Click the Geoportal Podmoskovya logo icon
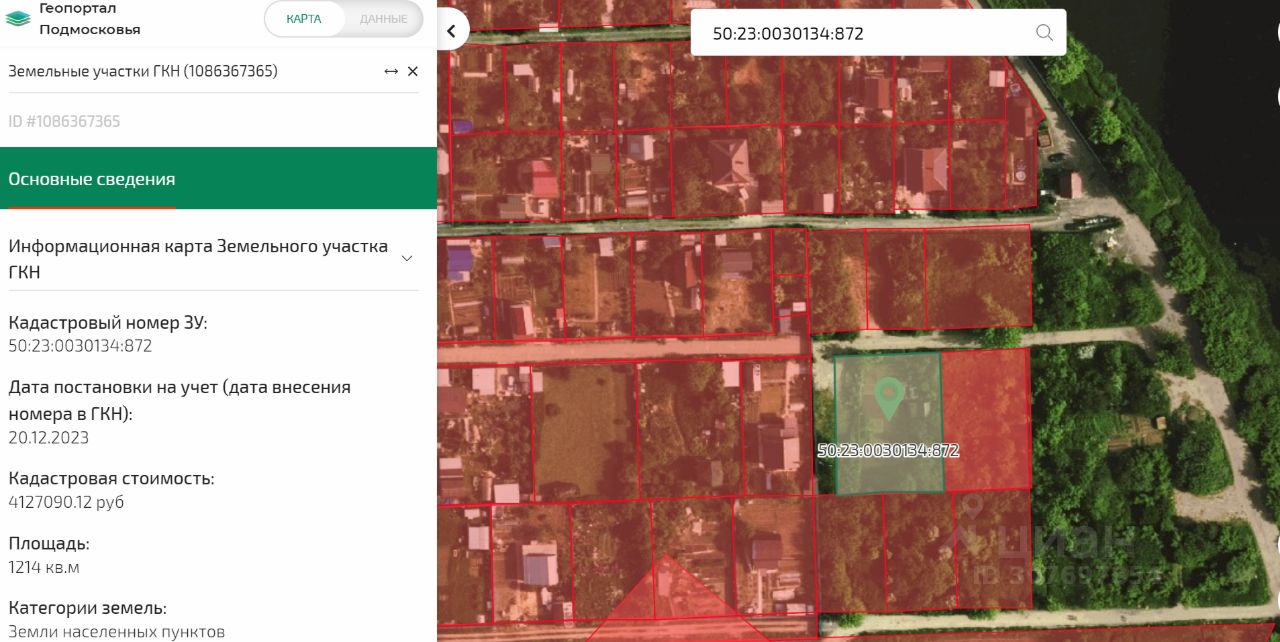Screen dimensions: 1280x642 pyautogui.click(x=18, y=18)
